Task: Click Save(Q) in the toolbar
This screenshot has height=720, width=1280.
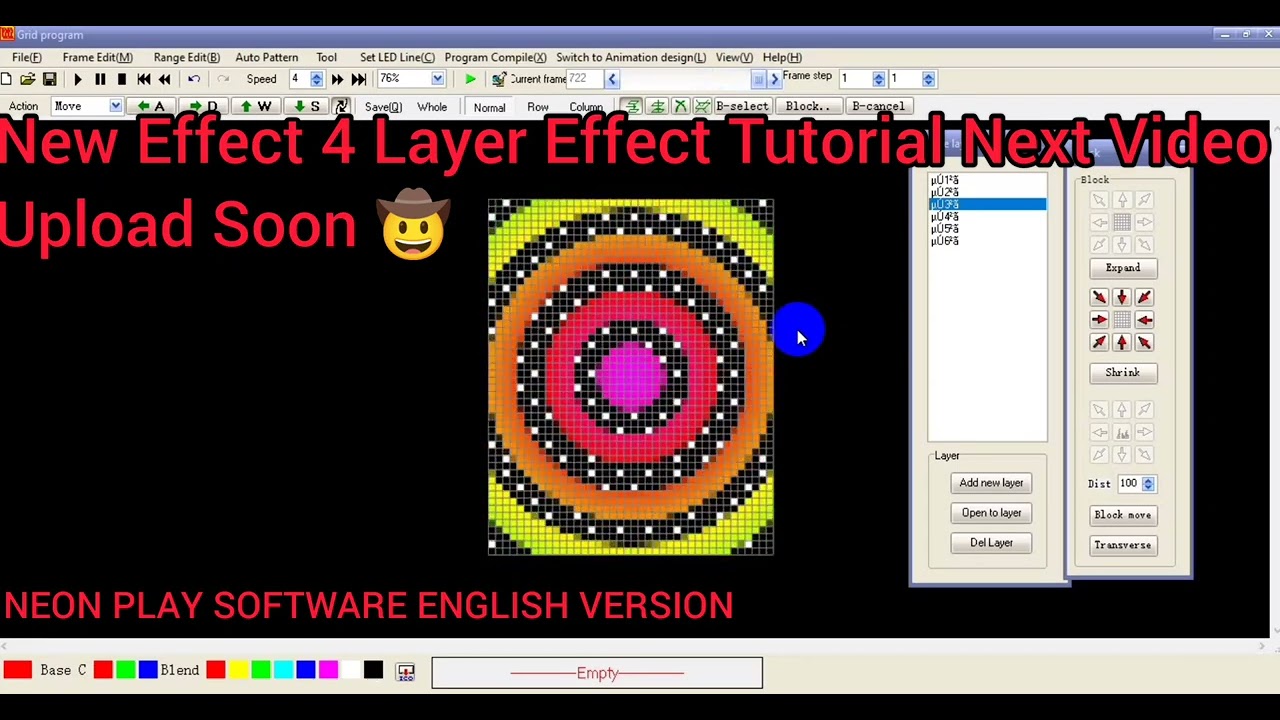Action: point(383,107)
